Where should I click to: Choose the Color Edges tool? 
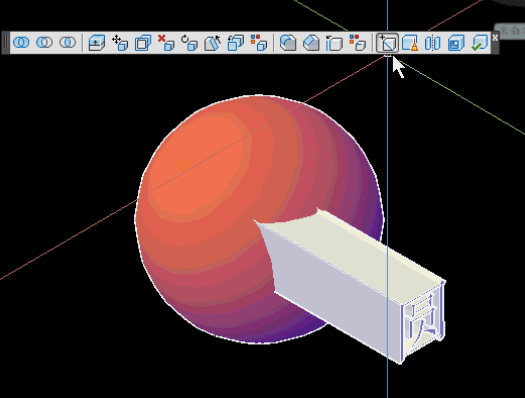click(x=357, y=43)
